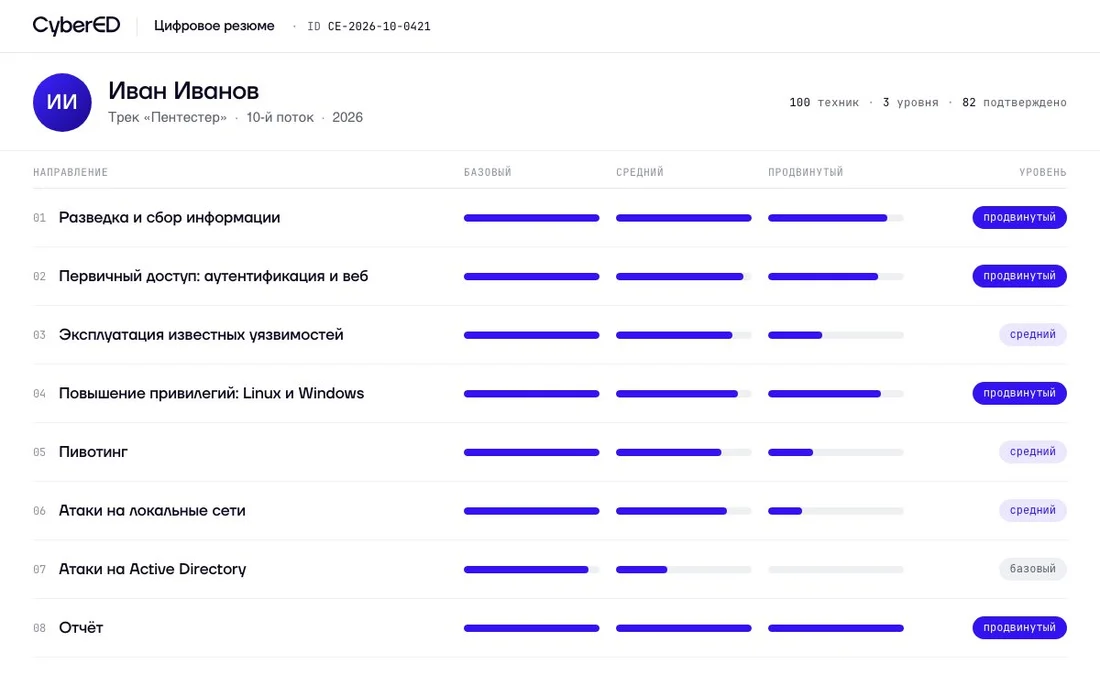Click the «82 подтверждено» stat
This screenshot has width=1100, height=696.
[1014, 102]
